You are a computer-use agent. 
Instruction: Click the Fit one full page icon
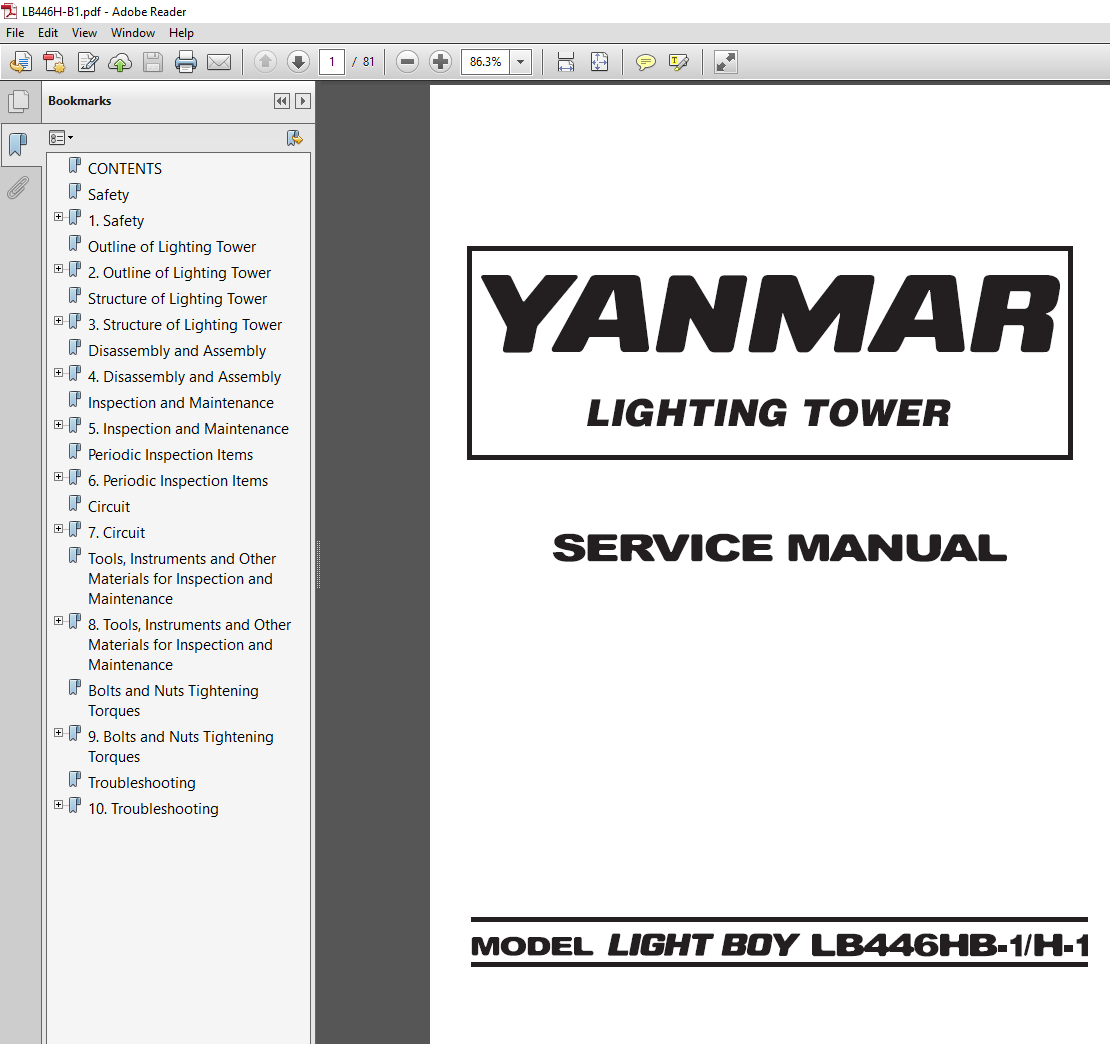pos(599,62)
